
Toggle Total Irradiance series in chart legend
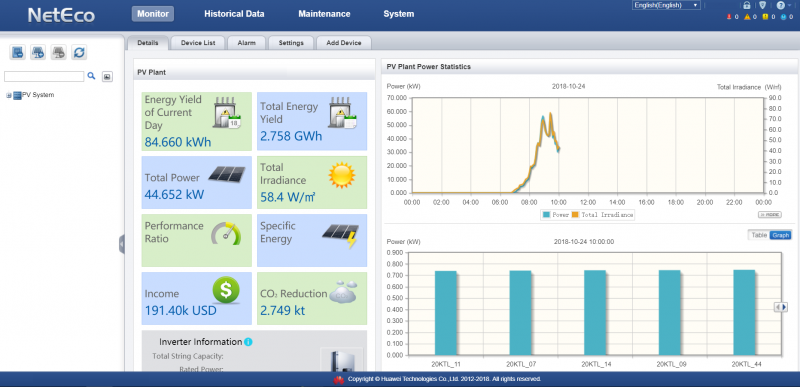(602, 215)
